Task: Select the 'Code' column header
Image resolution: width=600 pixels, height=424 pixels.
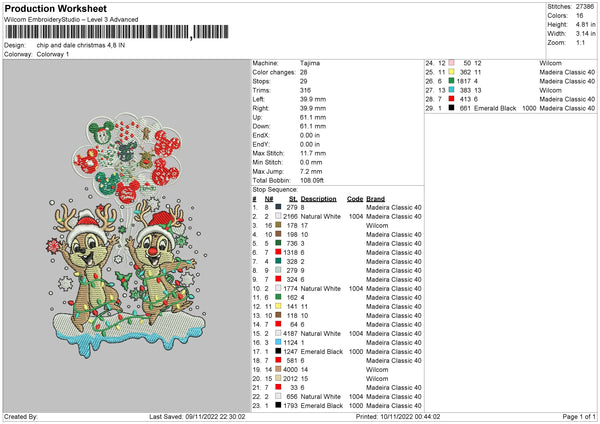Action: 355,199
